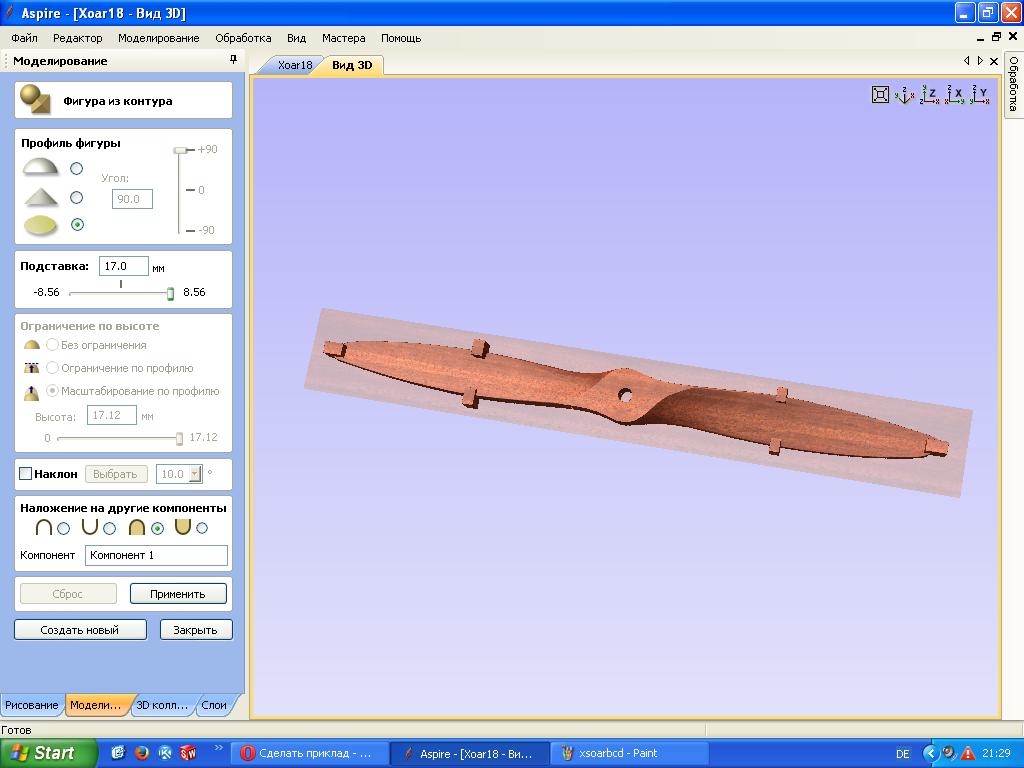Select flat profile radio button

pyautogui.click(x=77, y=225)
